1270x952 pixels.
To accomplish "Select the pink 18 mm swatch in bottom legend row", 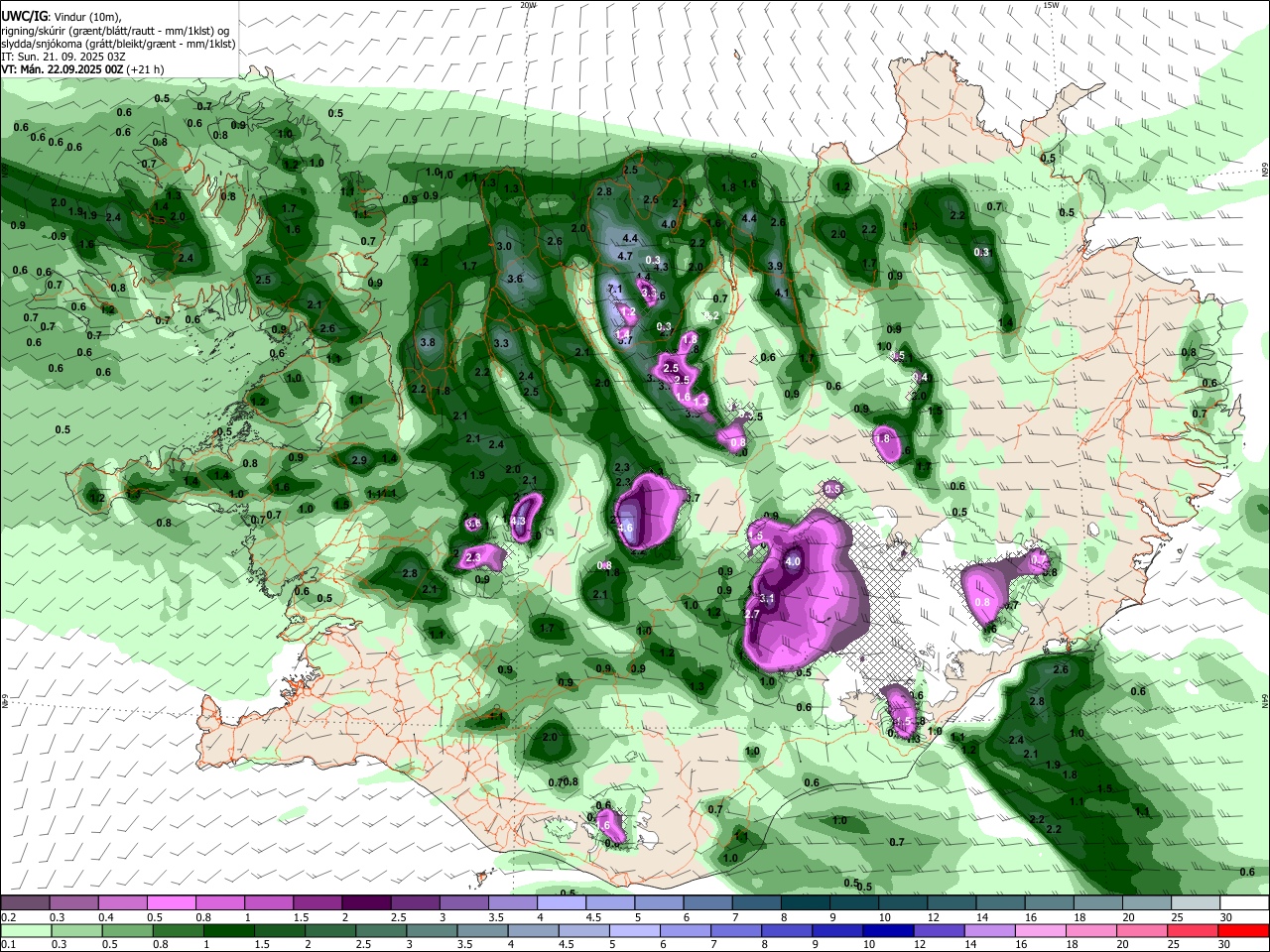I will point(1091,930).
